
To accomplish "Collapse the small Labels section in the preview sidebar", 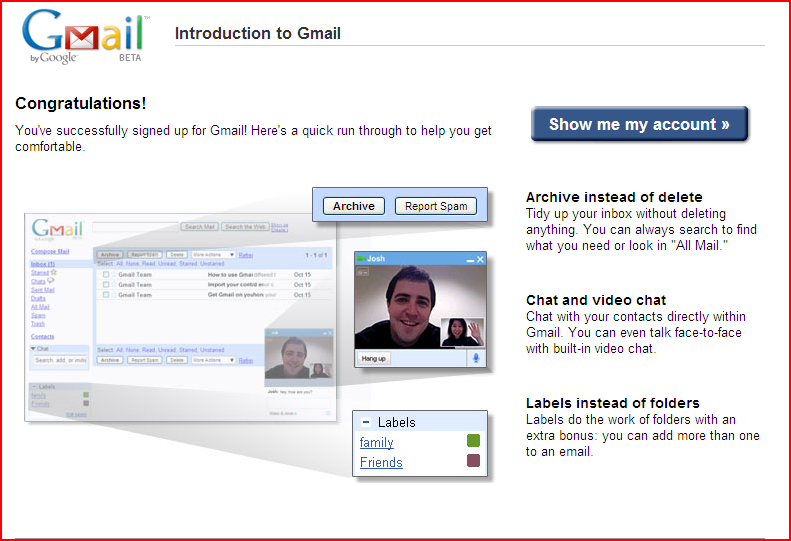I will coord(34,387).
